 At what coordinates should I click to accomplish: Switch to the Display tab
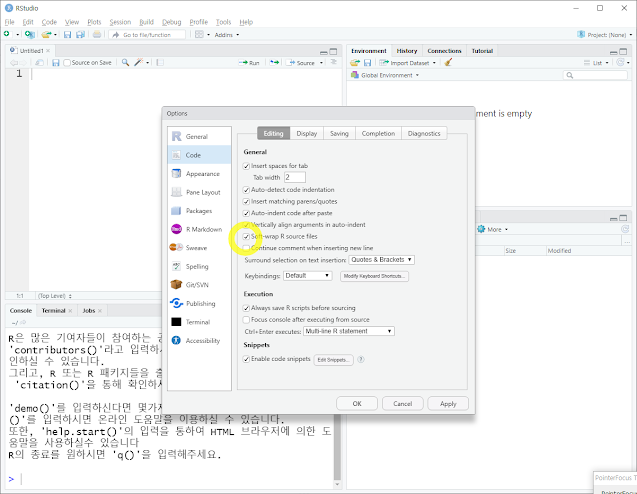pyautogui.click(x=307, y=134)
